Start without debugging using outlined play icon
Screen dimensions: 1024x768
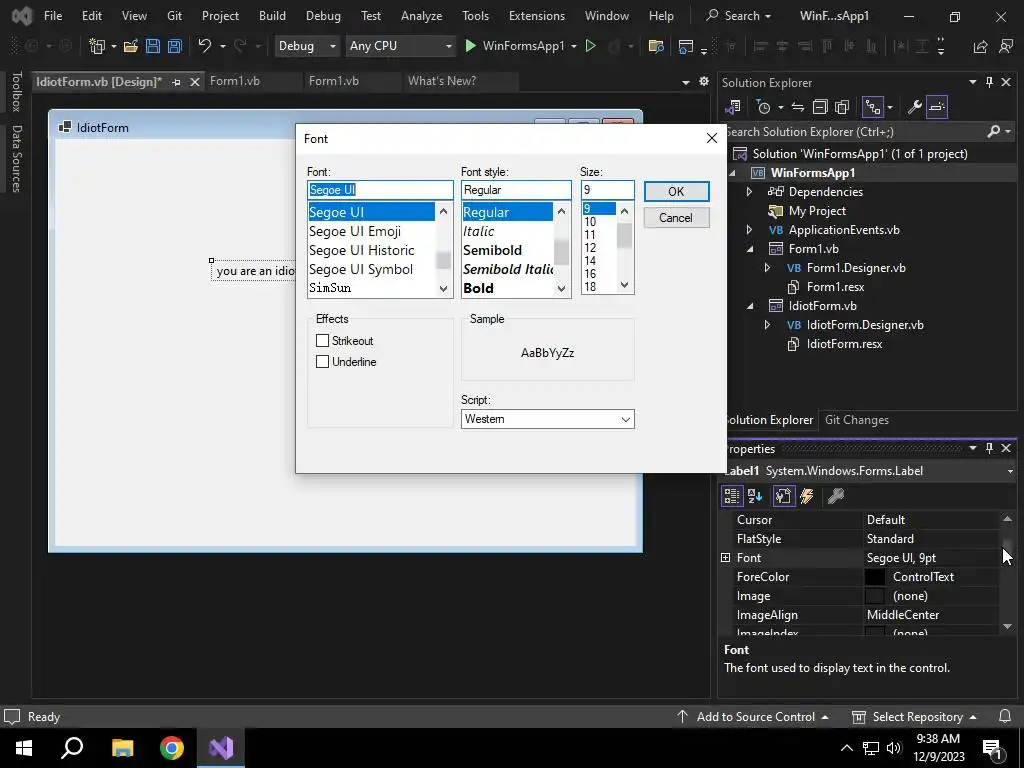point(590,46)
